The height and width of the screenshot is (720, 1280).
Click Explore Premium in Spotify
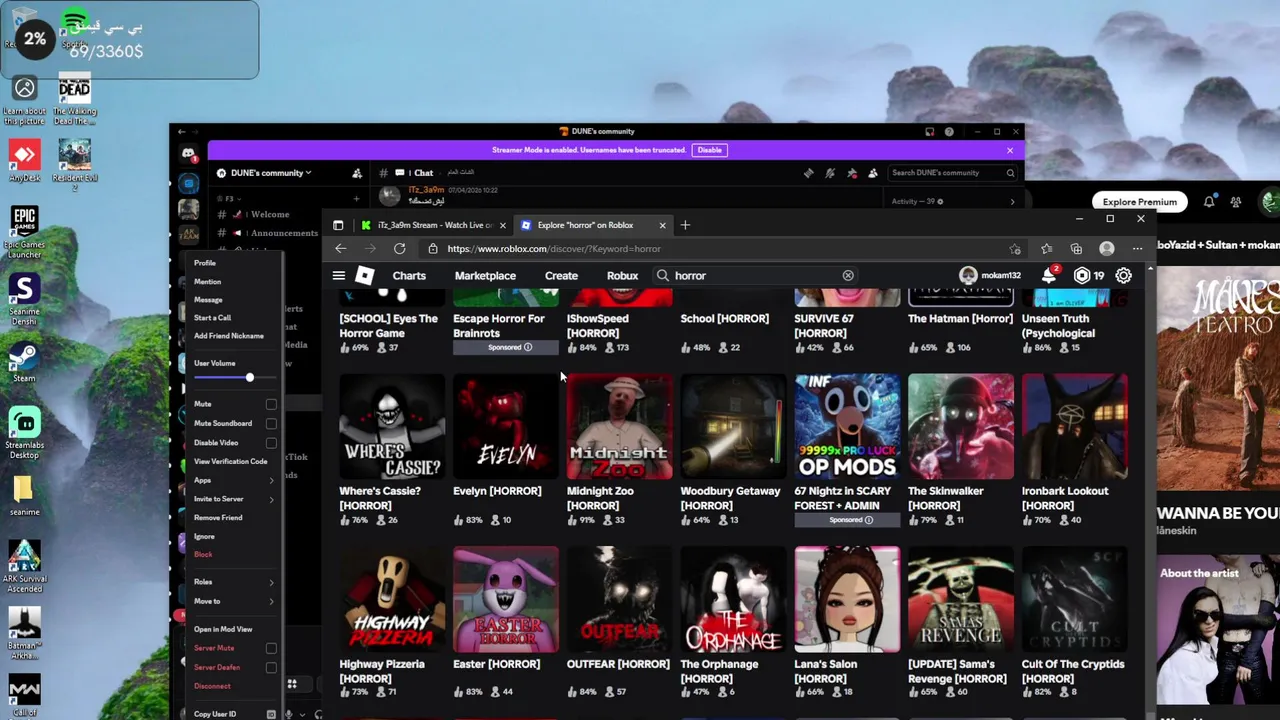click(x=1140, y=202)
